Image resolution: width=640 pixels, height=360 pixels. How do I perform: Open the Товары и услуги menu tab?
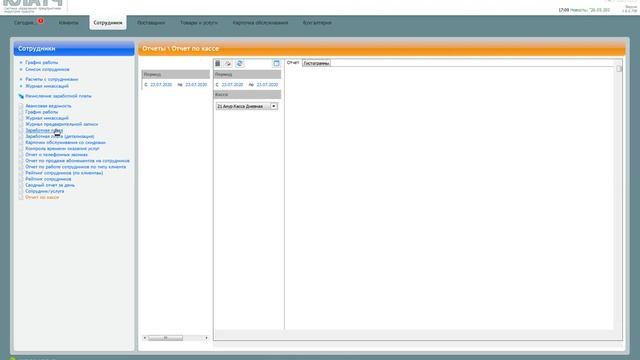(199, 23)
